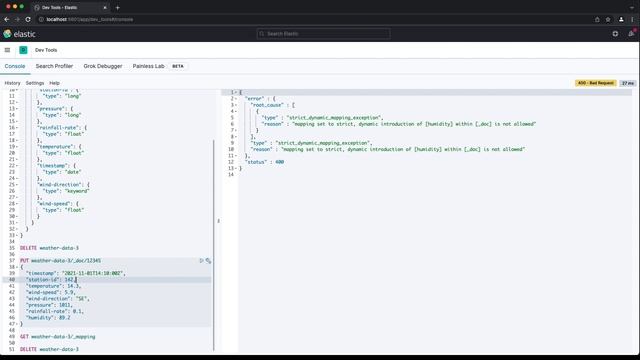
Task: Open the Grok Debugger tab
Action: point(103,66)
